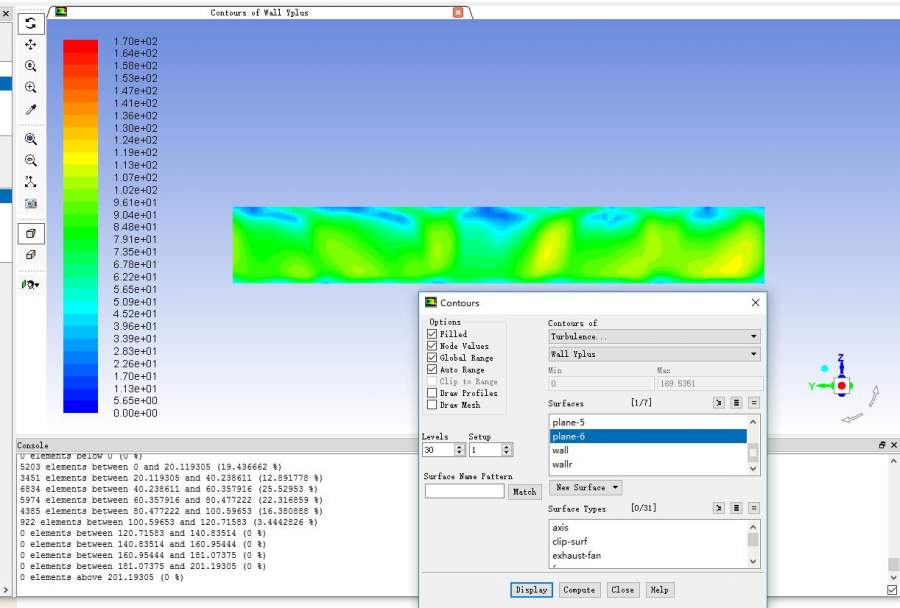Close the Contours of Wall Yplus tab
The image size is (900, 608).
[458, 12]
